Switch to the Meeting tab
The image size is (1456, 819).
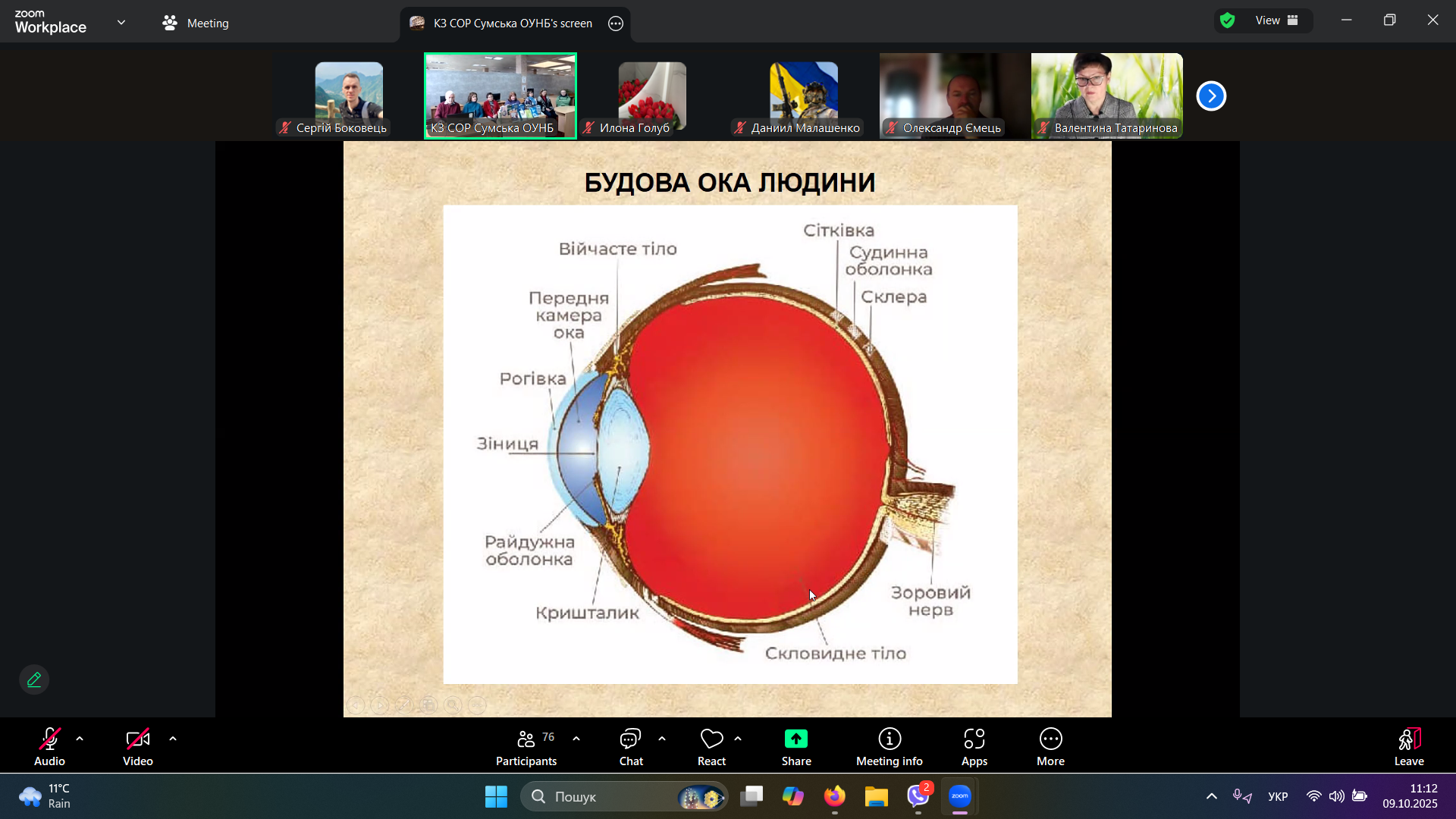coord(196,24)
